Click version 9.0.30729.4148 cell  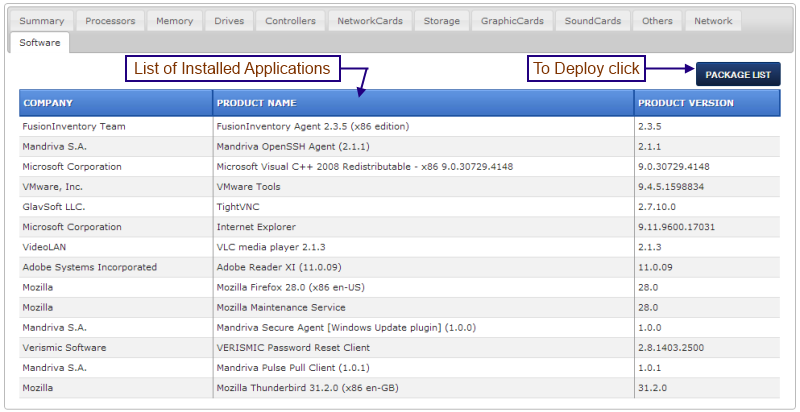(x=707, y=167)
